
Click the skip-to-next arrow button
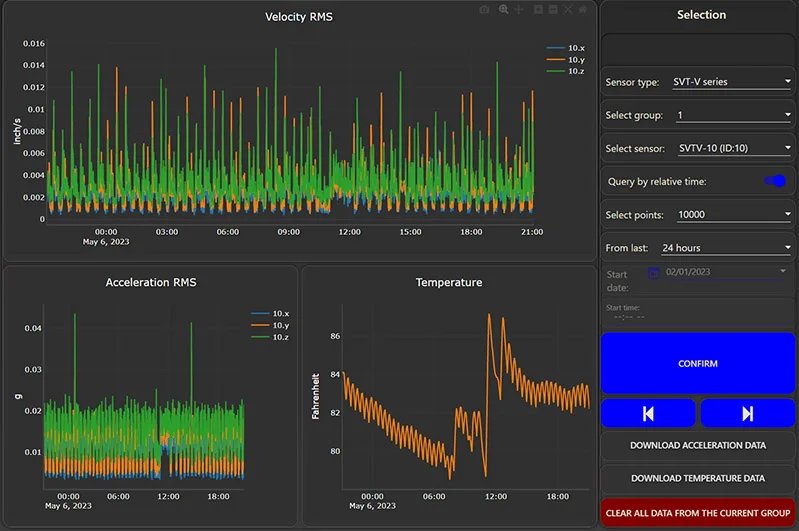point(747,413)
